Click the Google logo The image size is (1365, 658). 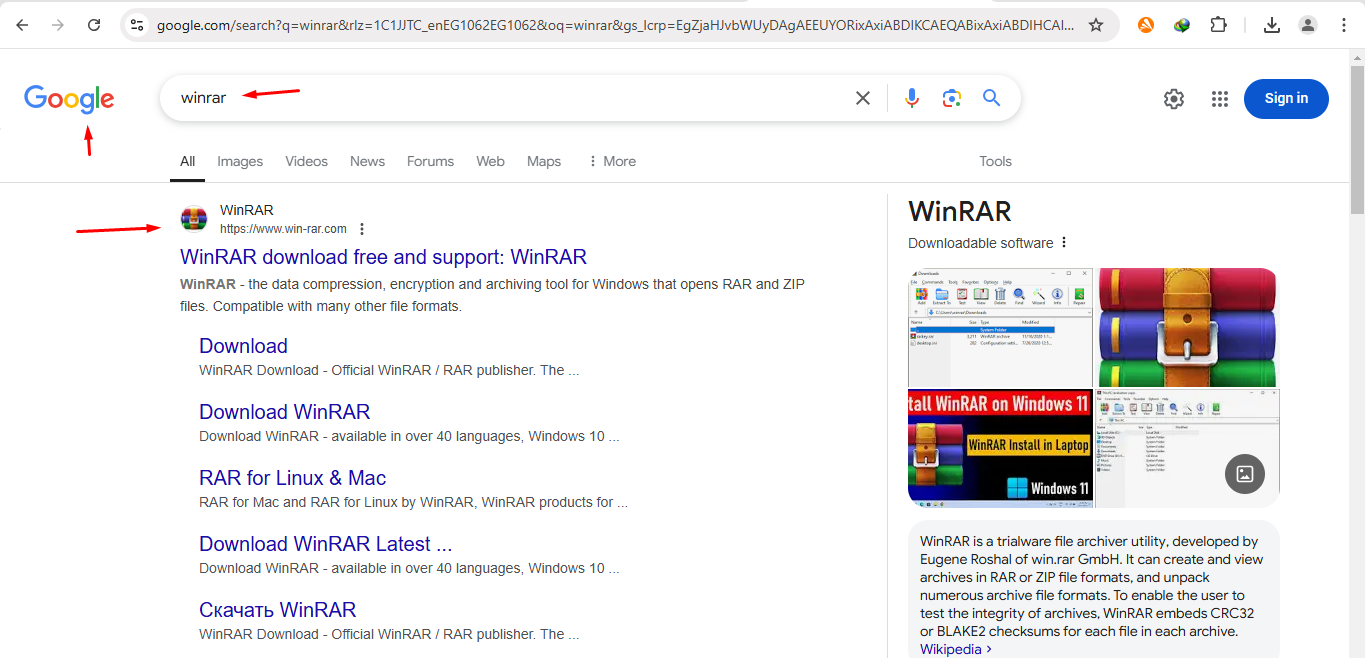[x=69, y=99]
